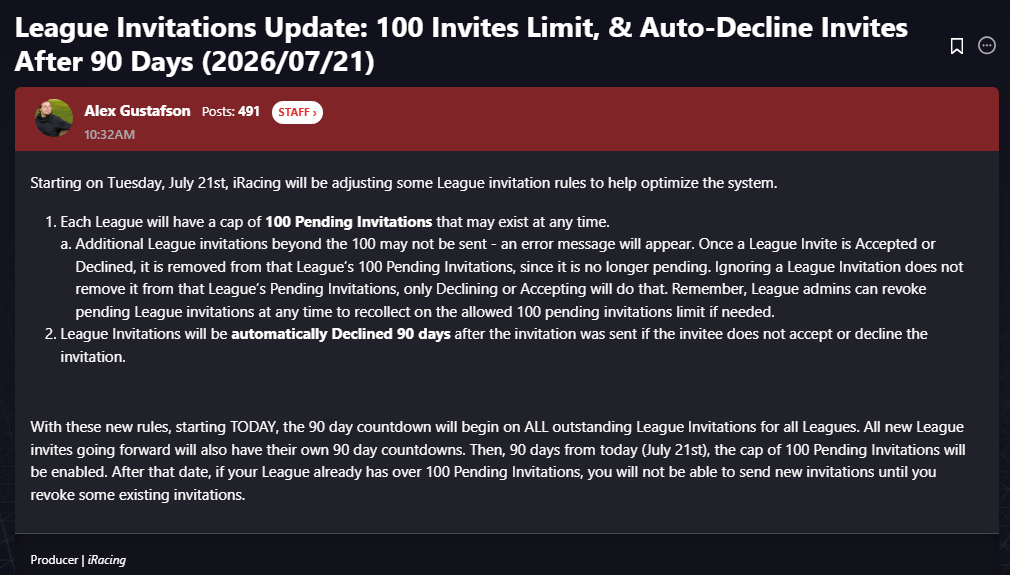Click the Posts: 491 count
The height and width of the screenshot is (575, 1010).
231,112
